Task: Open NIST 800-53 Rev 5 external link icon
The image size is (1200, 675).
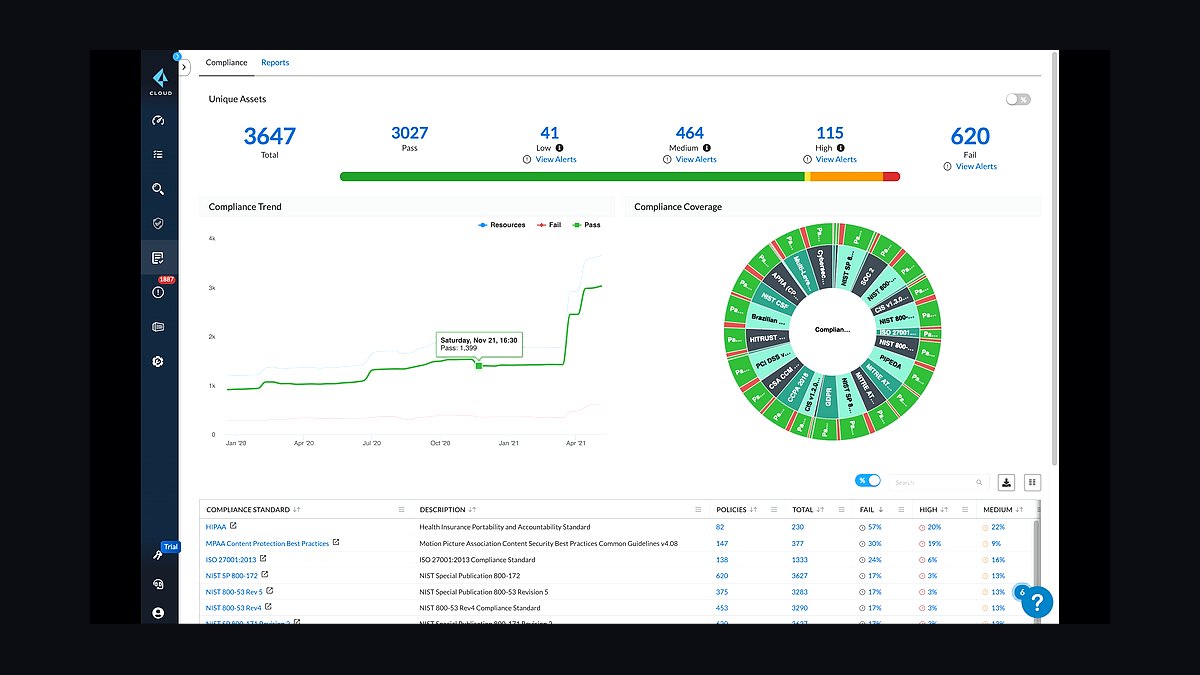Action: [270, 591]
